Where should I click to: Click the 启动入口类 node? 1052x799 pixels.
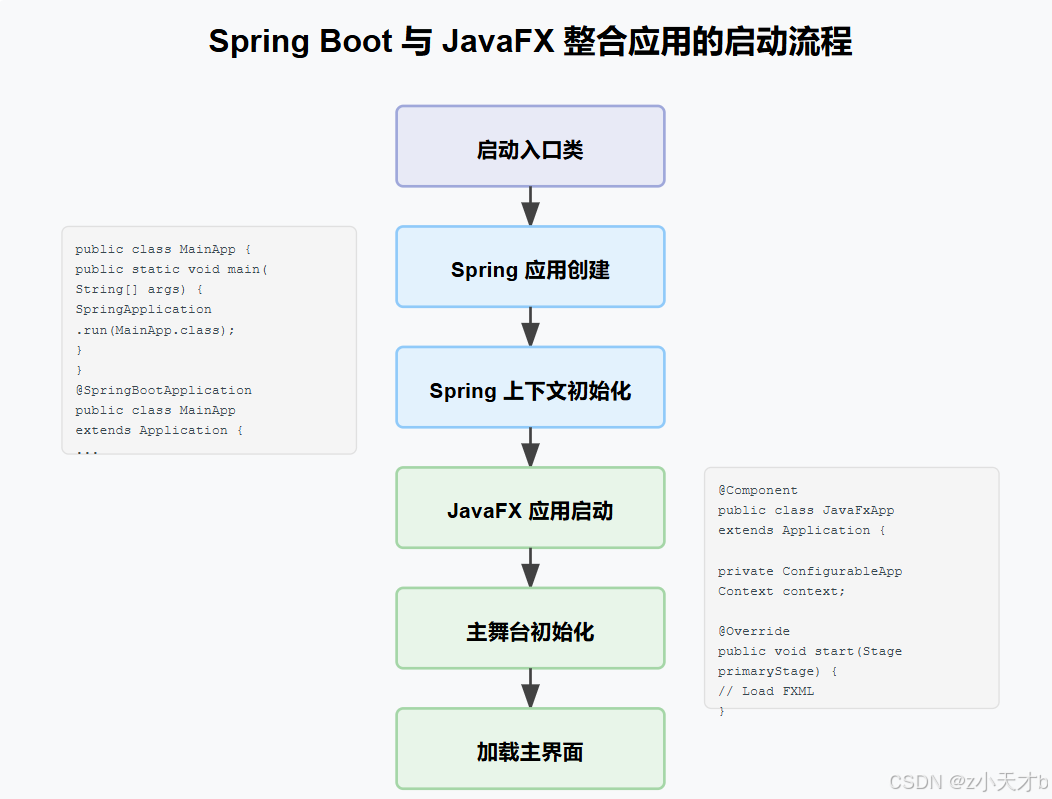pyautogui.click(x=530, y=146)
